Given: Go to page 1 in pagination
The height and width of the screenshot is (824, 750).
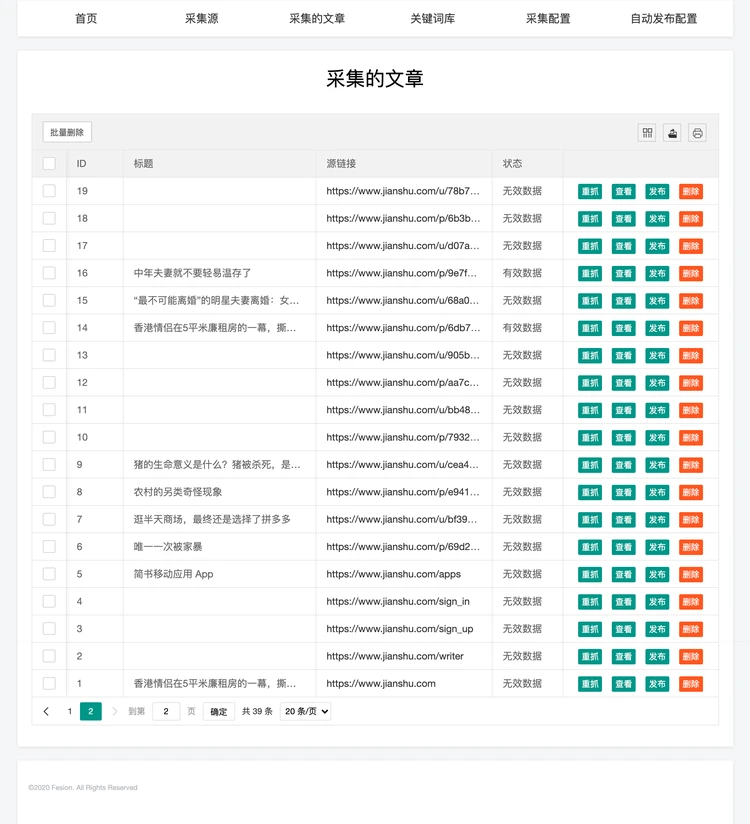Looking at the screenshot, I should pos(69,711).
